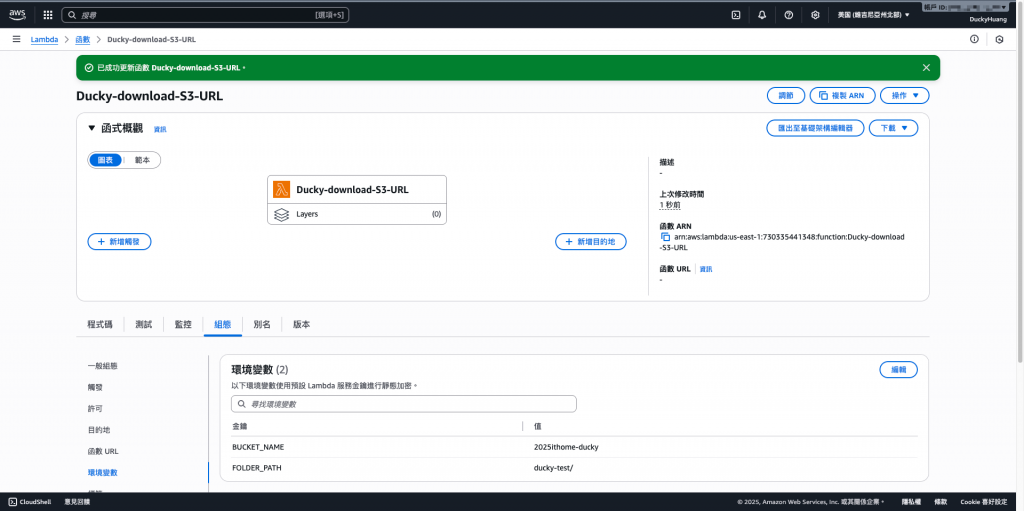The width and height of the screenshot is (1024, 511).
Task: Switch to the 別名 tab
Action: [x=262, y=324]
